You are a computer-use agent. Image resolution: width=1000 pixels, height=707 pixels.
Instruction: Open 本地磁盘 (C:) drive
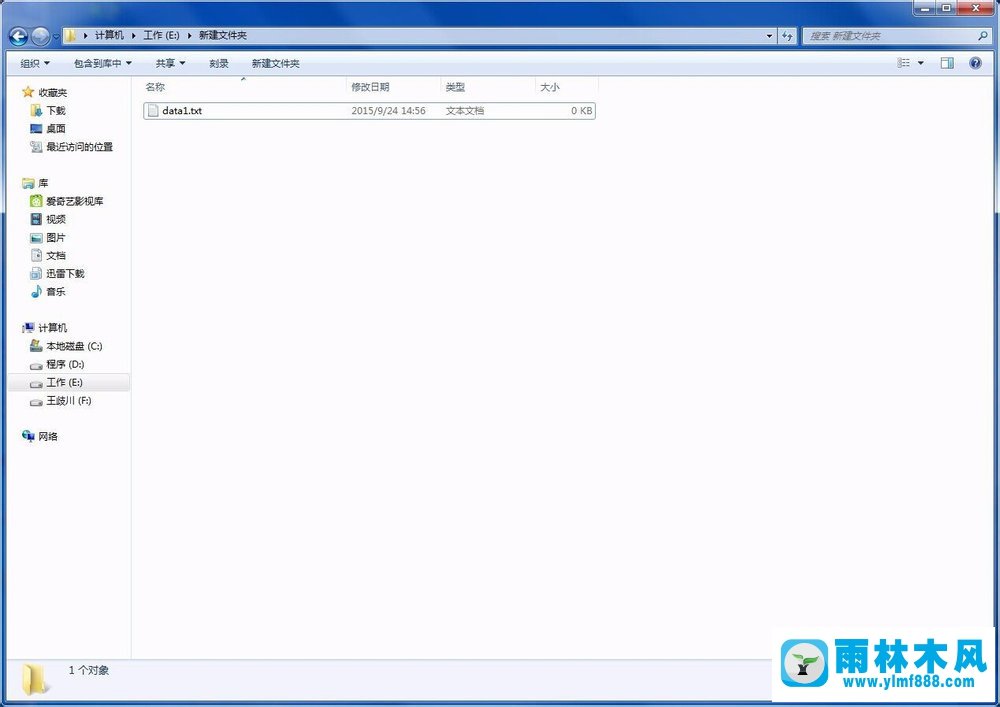[74, 346]
